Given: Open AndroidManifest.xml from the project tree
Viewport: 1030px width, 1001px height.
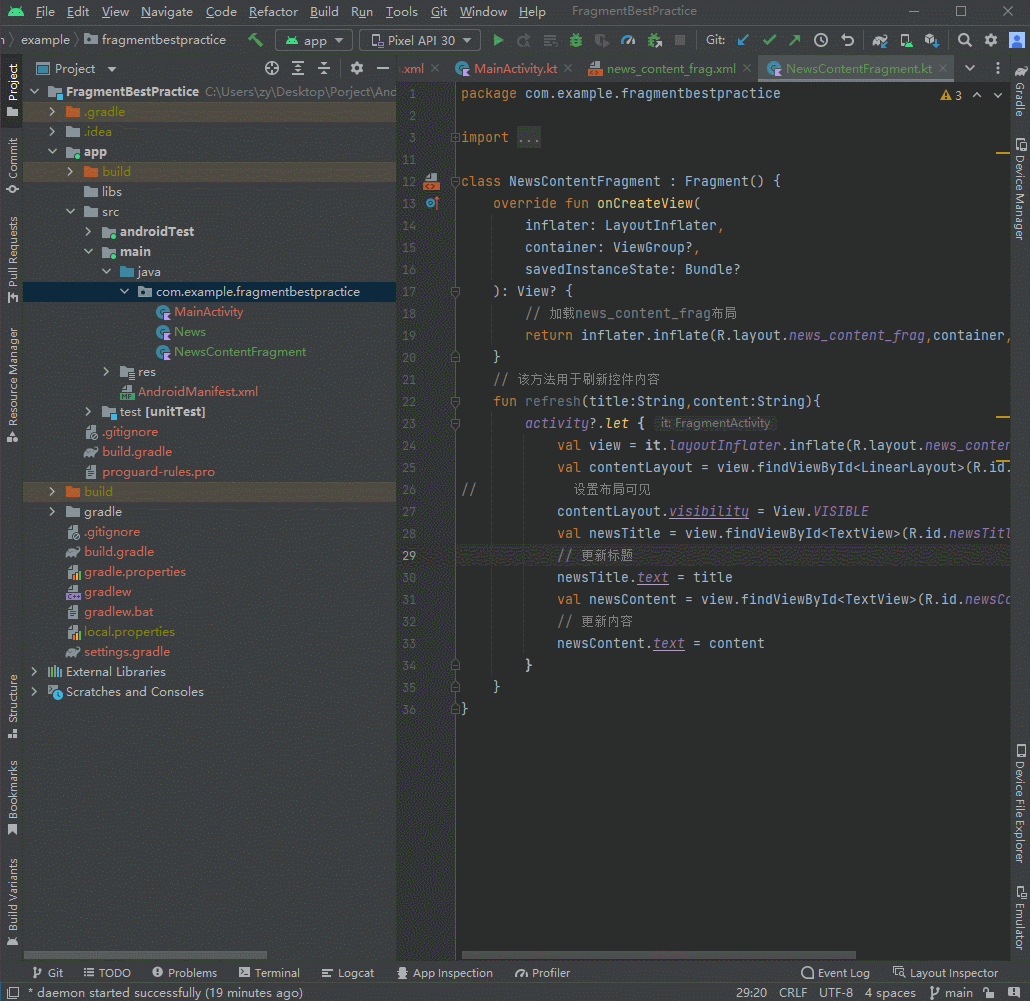Looking at the screenshot, I should tap(197, 392).
